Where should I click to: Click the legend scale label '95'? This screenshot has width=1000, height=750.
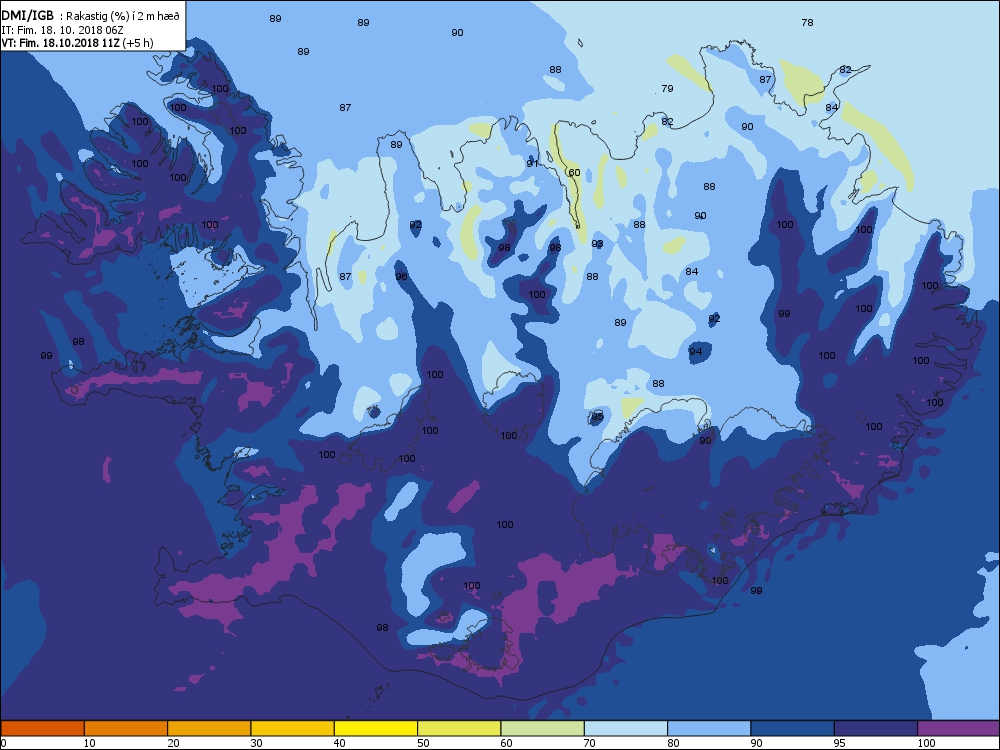[x=839, y=743]
